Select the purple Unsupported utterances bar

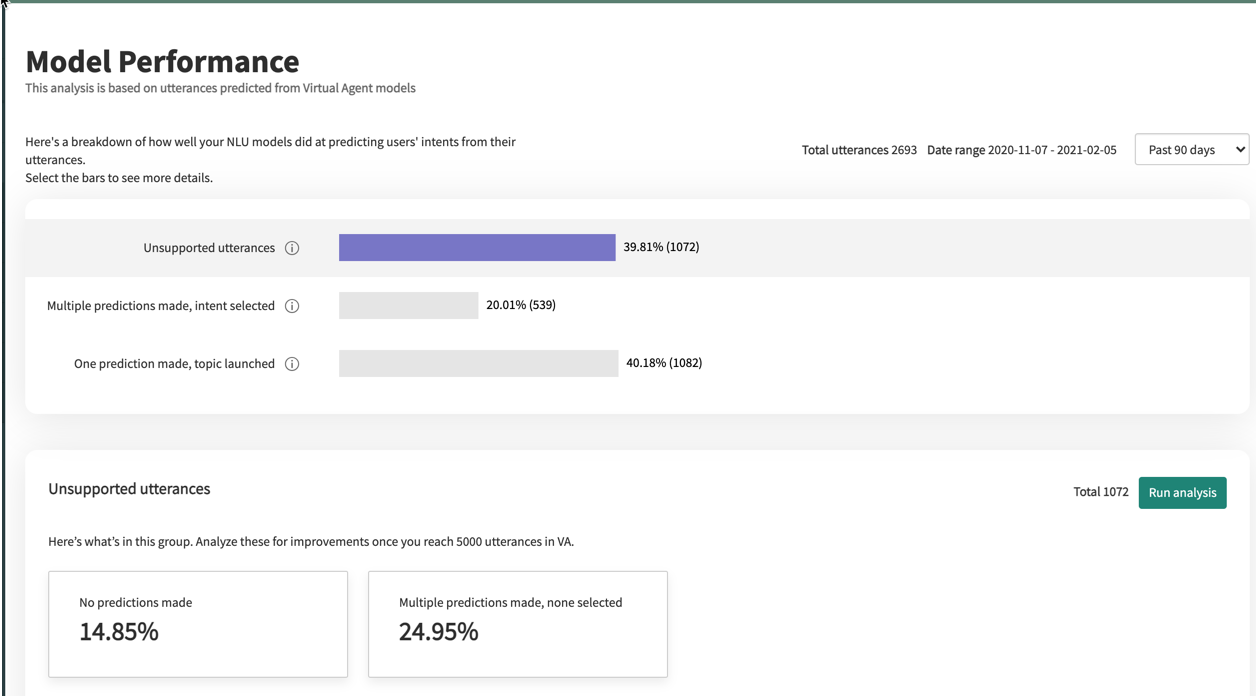click(x=477, y=247)
